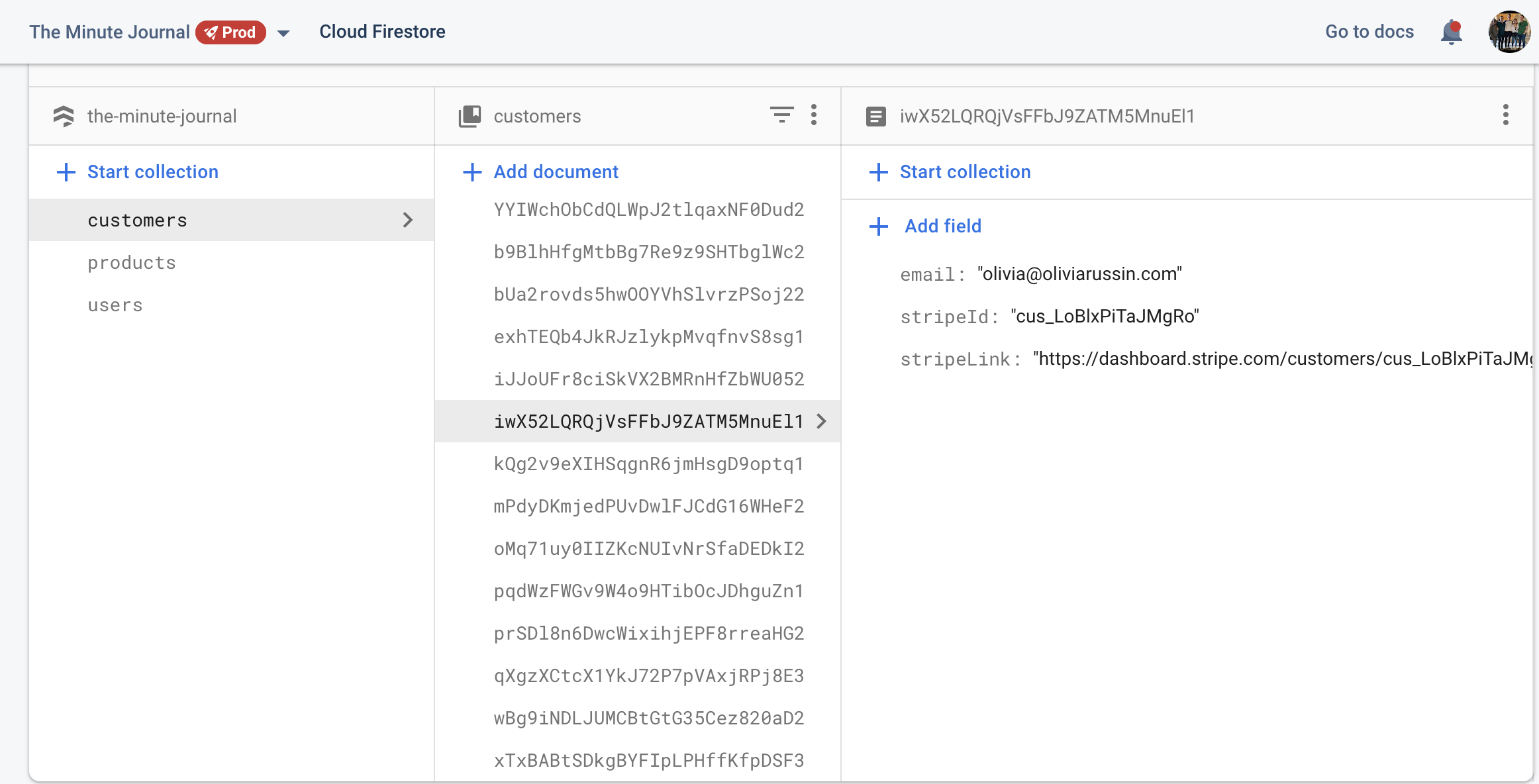1539x784 pixels.
Task: Select the products collection
Action: pyautogui.click(x=132, y=263)
